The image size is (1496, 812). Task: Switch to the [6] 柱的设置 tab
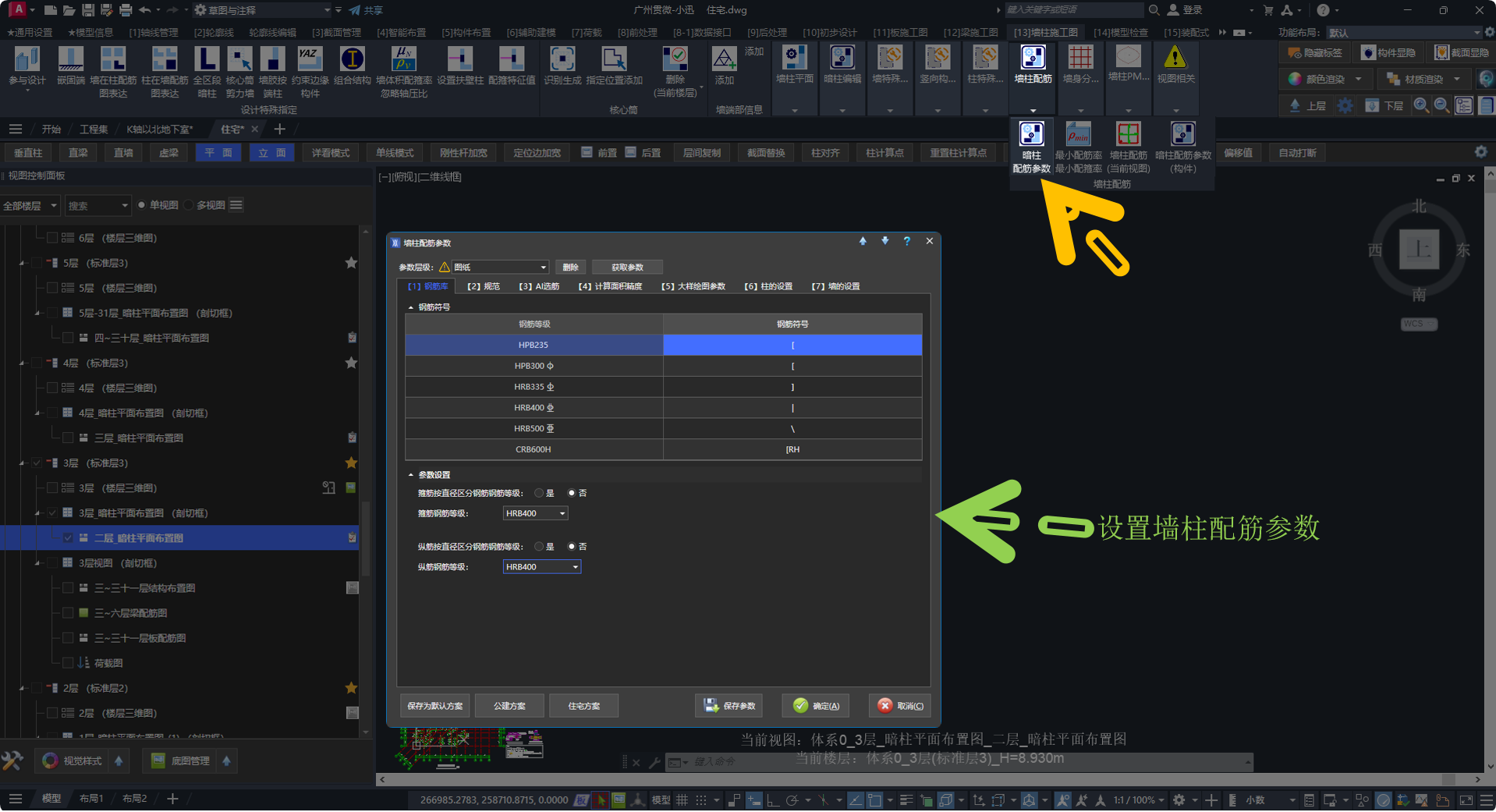[767, 286]
